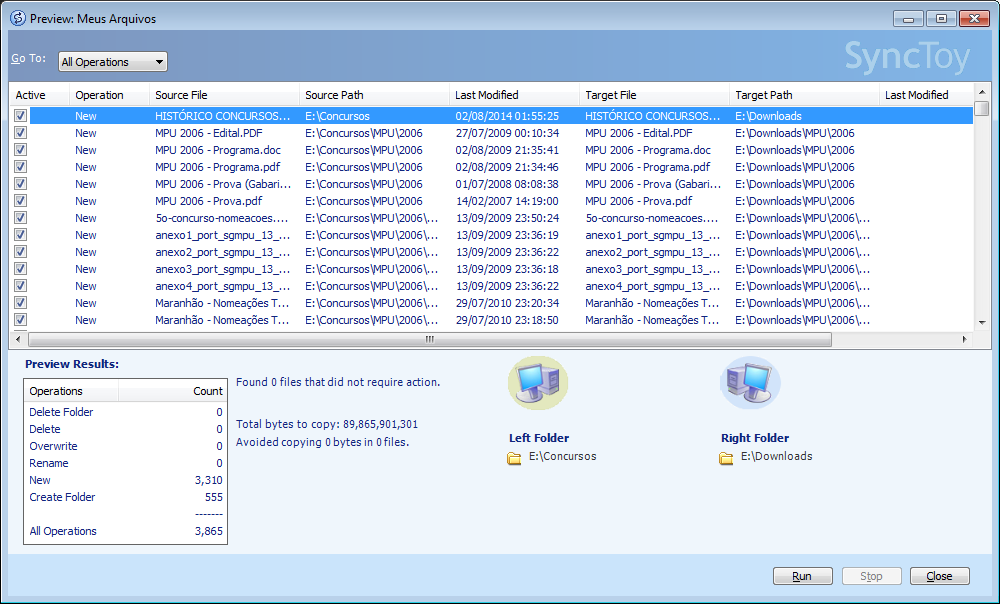Viewport: 1000px width, 604px height.
Task: Select the Create Folder entry in Preview Results
Action: [x=62, y=497]
